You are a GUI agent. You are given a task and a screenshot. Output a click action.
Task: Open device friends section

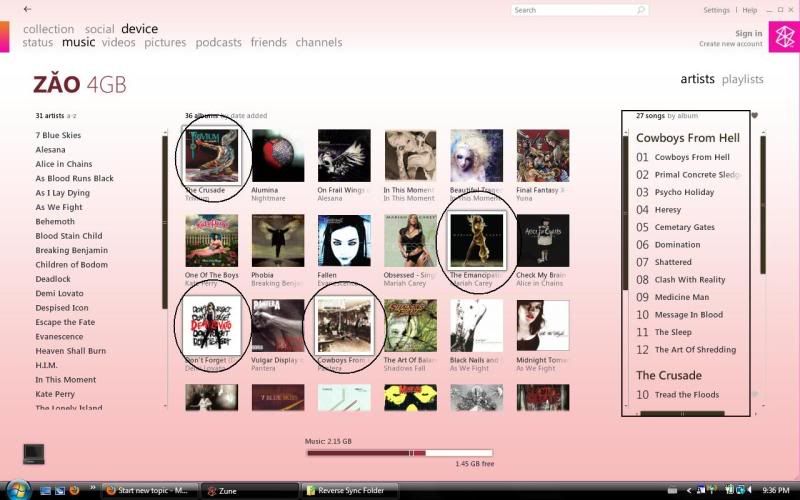tap(268, 42)
